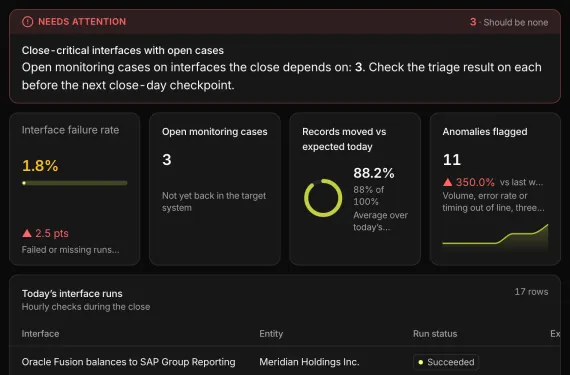Click the 88.2% records value

coord(374,173)
